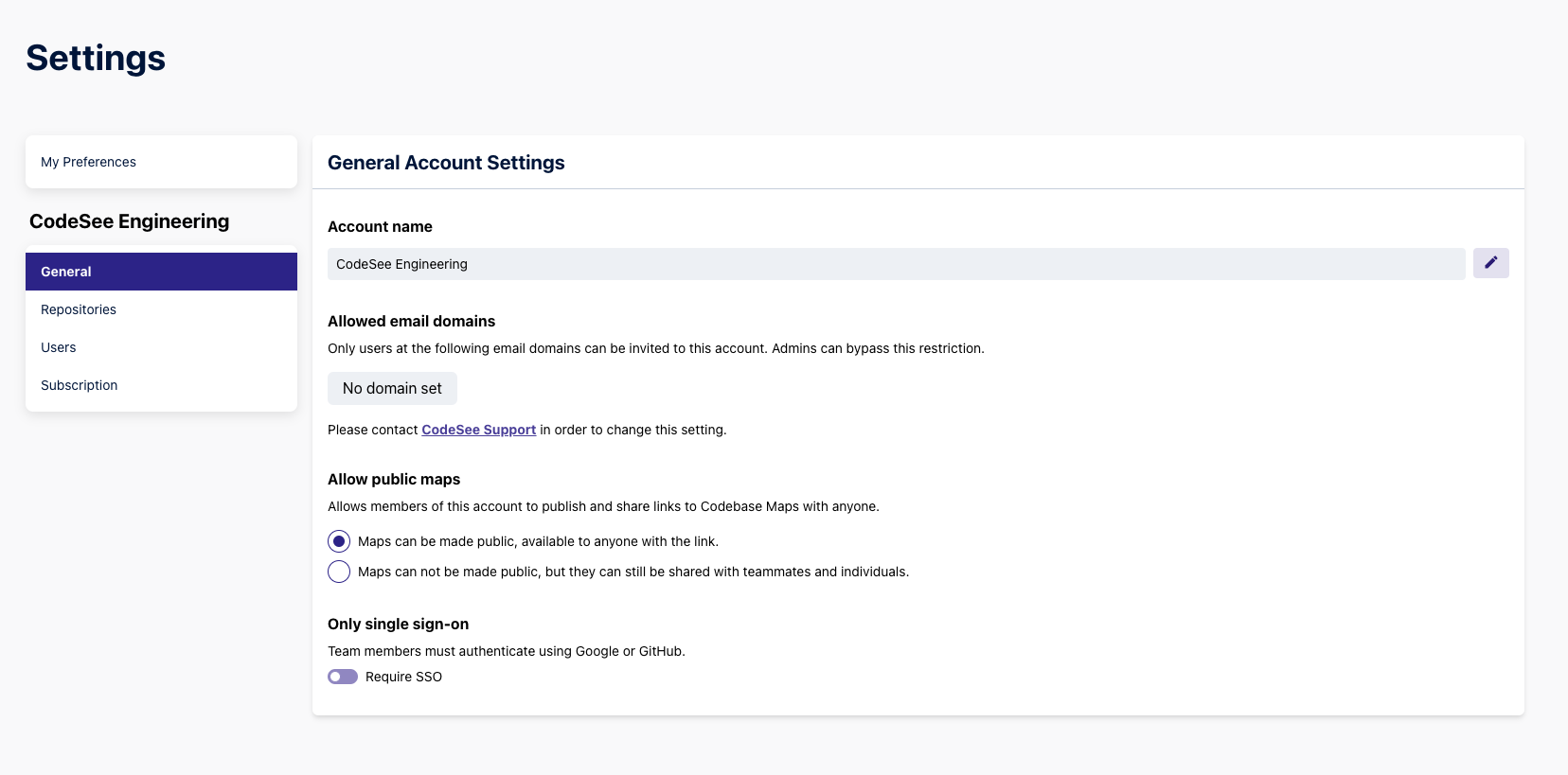Toggle the Require SSO switch
Image resolution: width=1568 pixels, height=775 pixels.
343,677
